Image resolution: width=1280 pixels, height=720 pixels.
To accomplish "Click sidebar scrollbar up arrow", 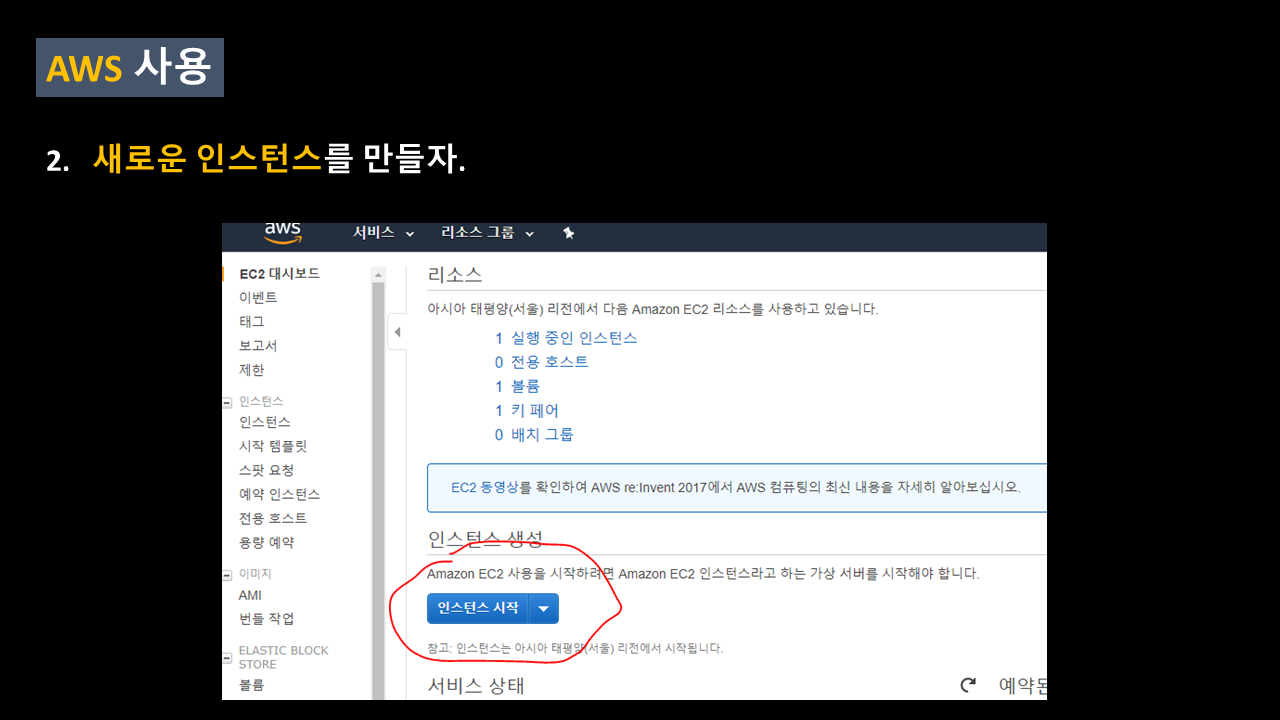I will (378, 275).
